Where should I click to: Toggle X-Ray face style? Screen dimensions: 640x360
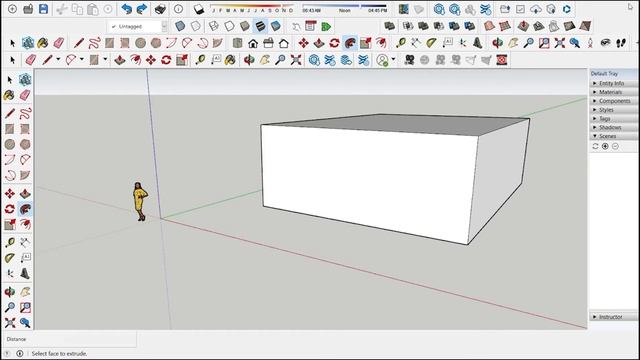click(180, 26)
